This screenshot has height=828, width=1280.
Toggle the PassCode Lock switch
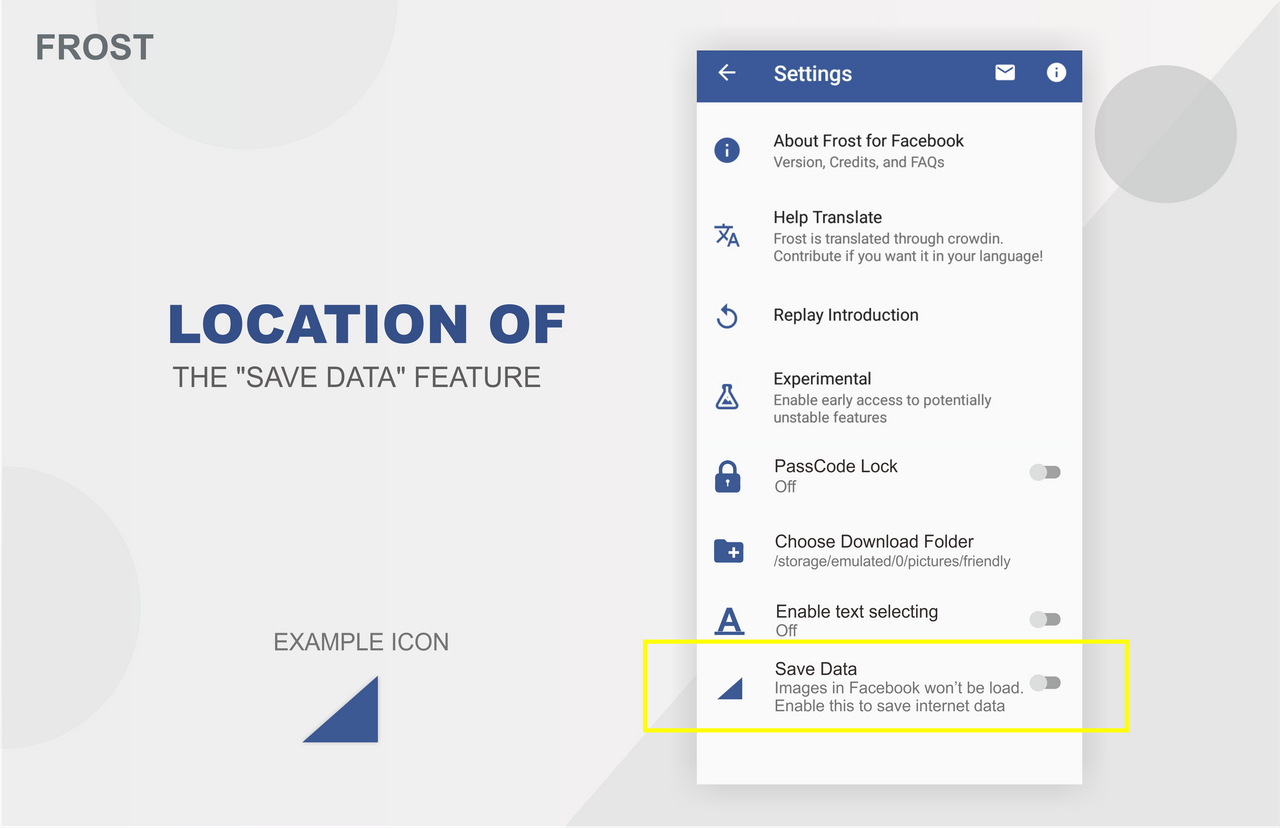(1045, 472)
